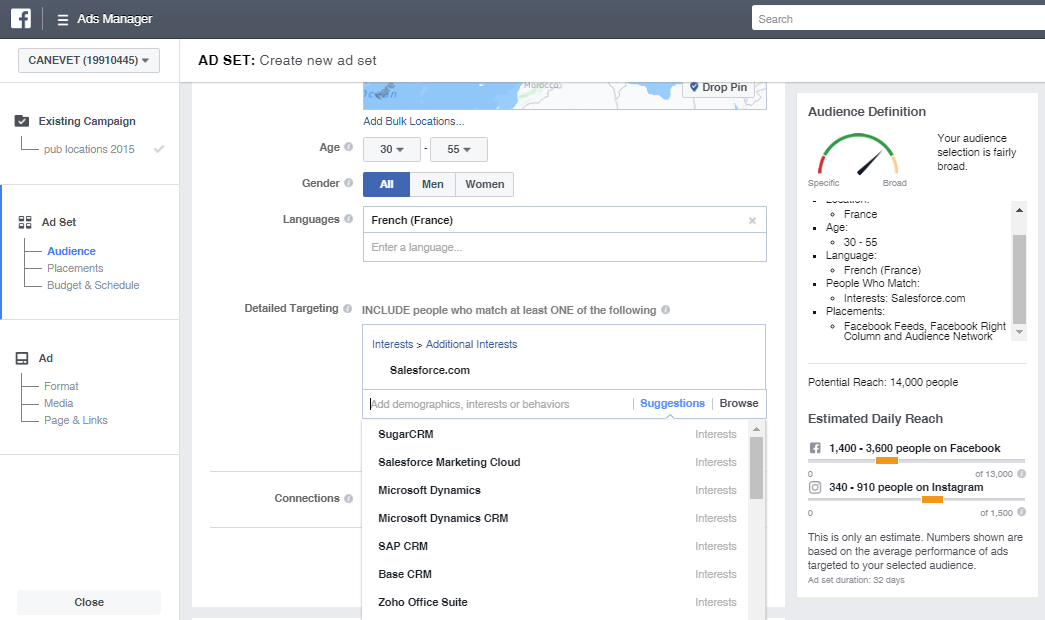Show the Age info tooltip icon

(x=349, y=147)
